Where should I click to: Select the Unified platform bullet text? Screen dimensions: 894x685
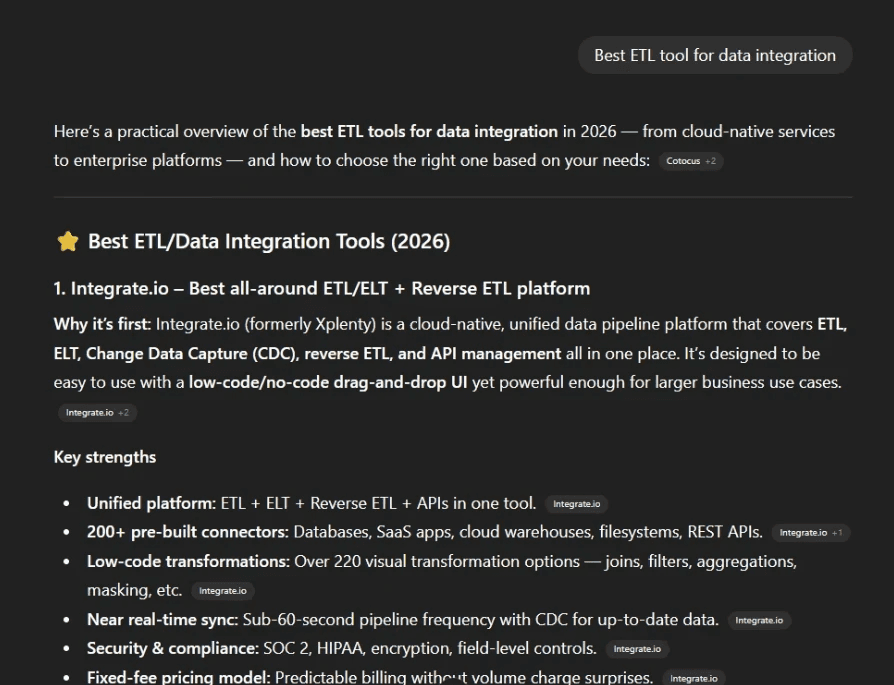310,503
